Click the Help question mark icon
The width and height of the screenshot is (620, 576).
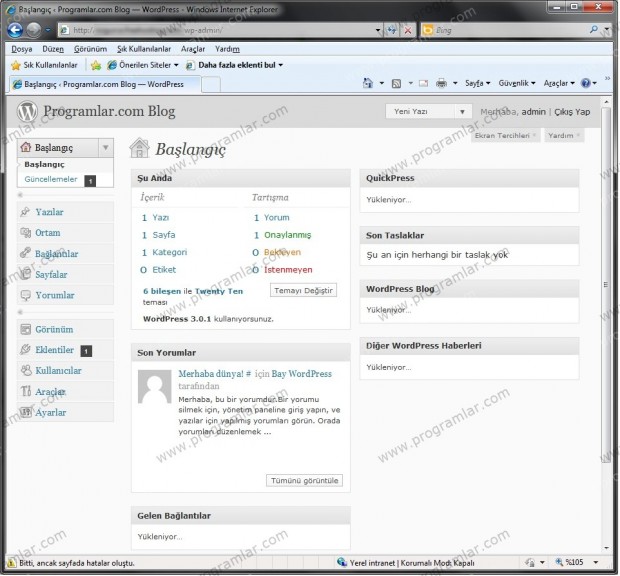click(586, 83)
